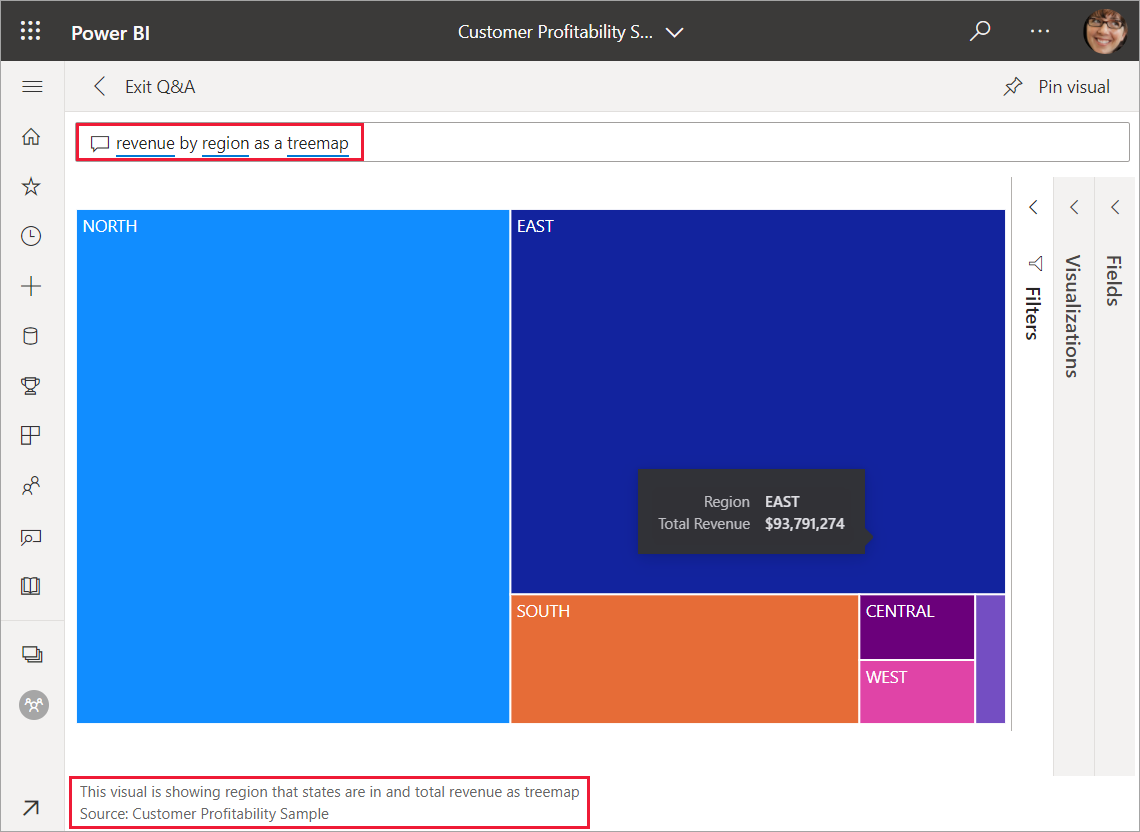Image resolution: width=1140 pixels, height=832 pixels.
Task: Open the Datasets cylinder icon
Action: (x=31, y=335)
